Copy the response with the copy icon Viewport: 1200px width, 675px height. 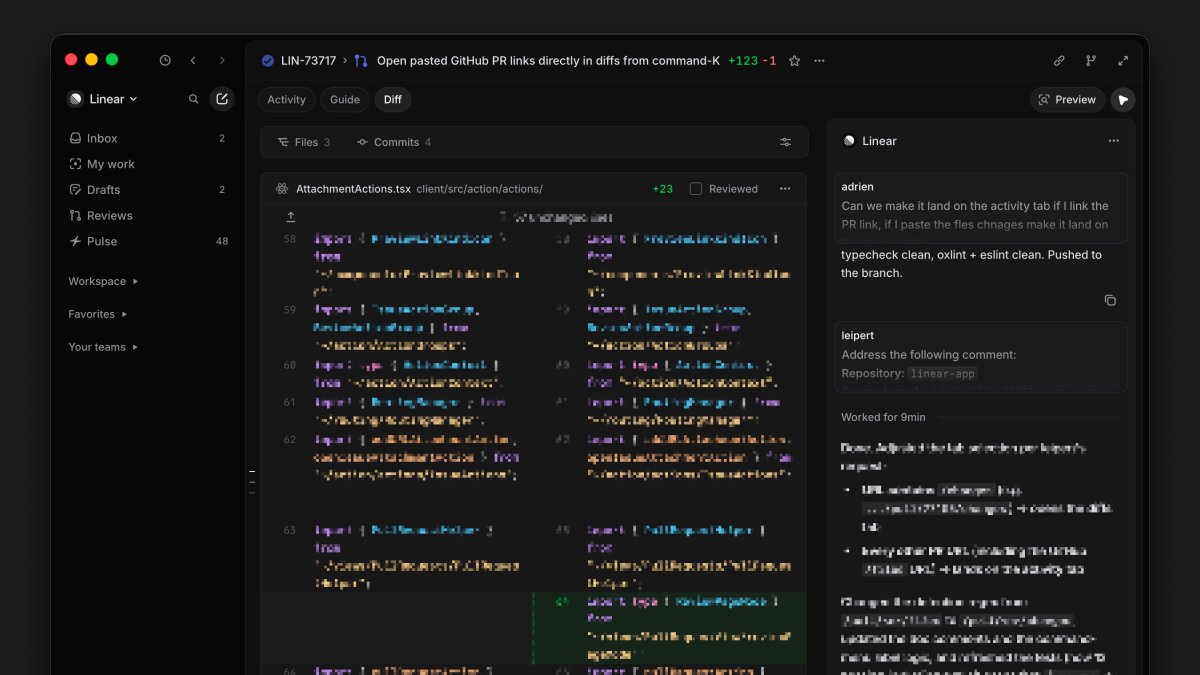[1110, 300]
